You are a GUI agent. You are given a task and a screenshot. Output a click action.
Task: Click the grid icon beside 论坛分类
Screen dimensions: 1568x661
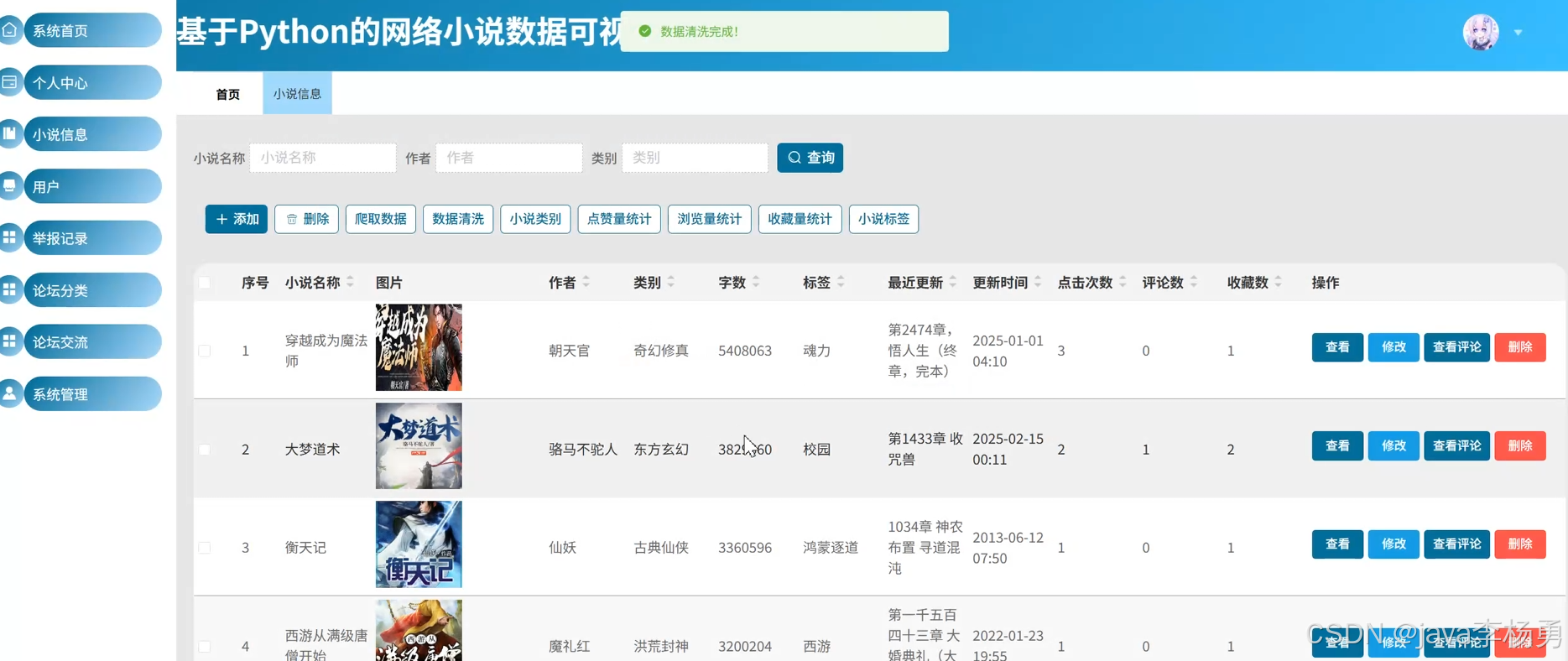(x=9, y=289)
